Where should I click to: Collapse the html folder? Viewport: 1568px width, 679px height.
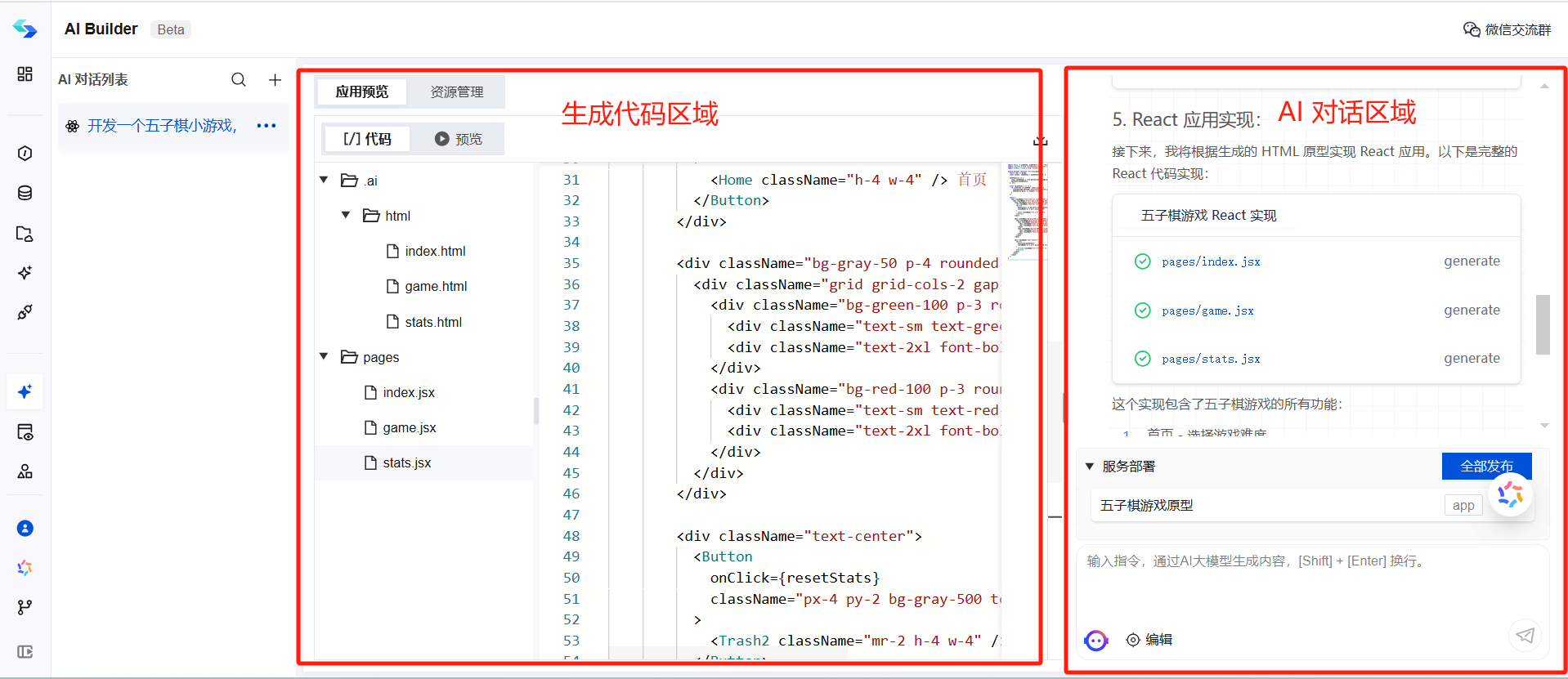click(346, 215)
